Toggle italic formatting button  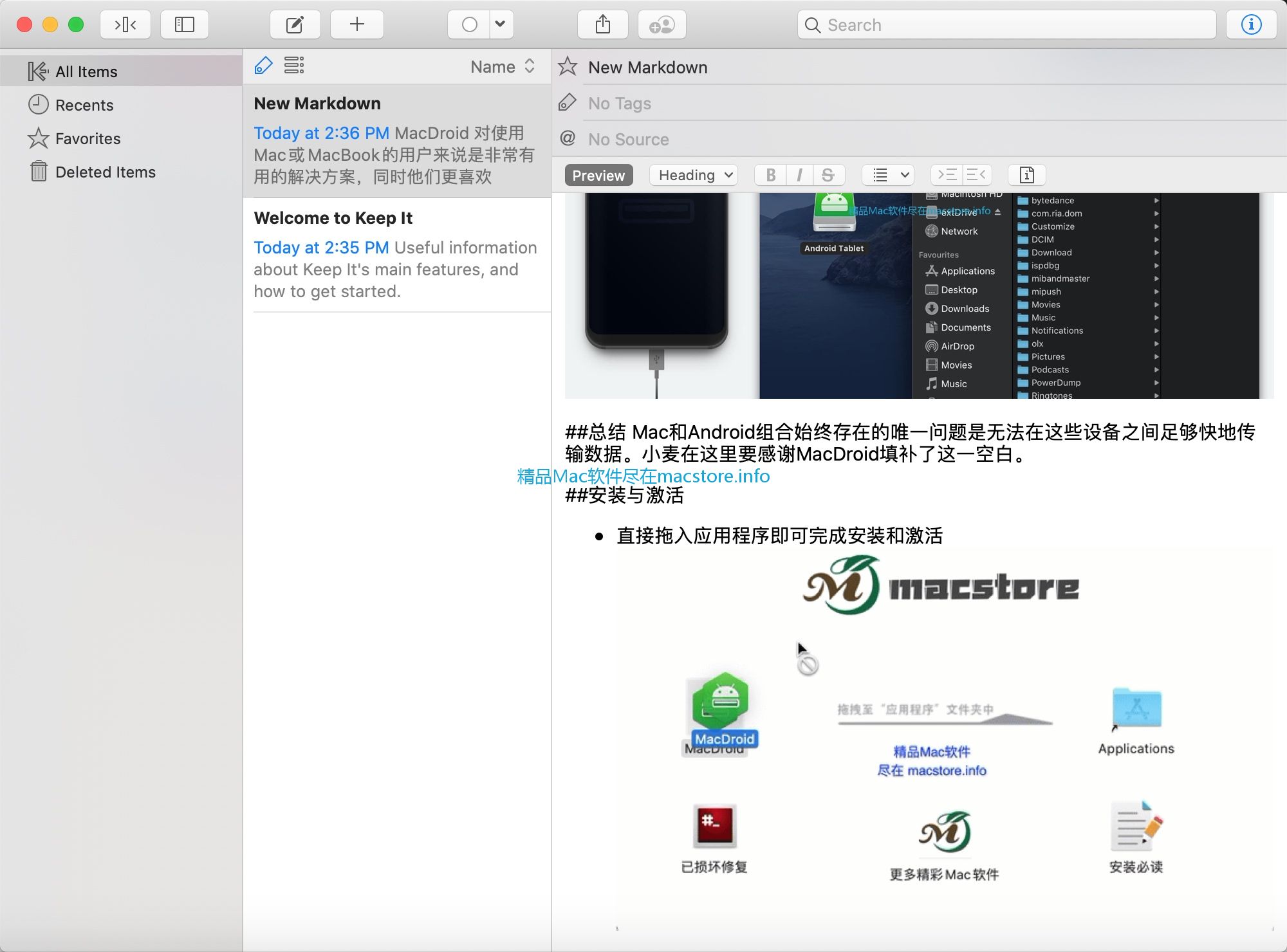click(799, 175)
